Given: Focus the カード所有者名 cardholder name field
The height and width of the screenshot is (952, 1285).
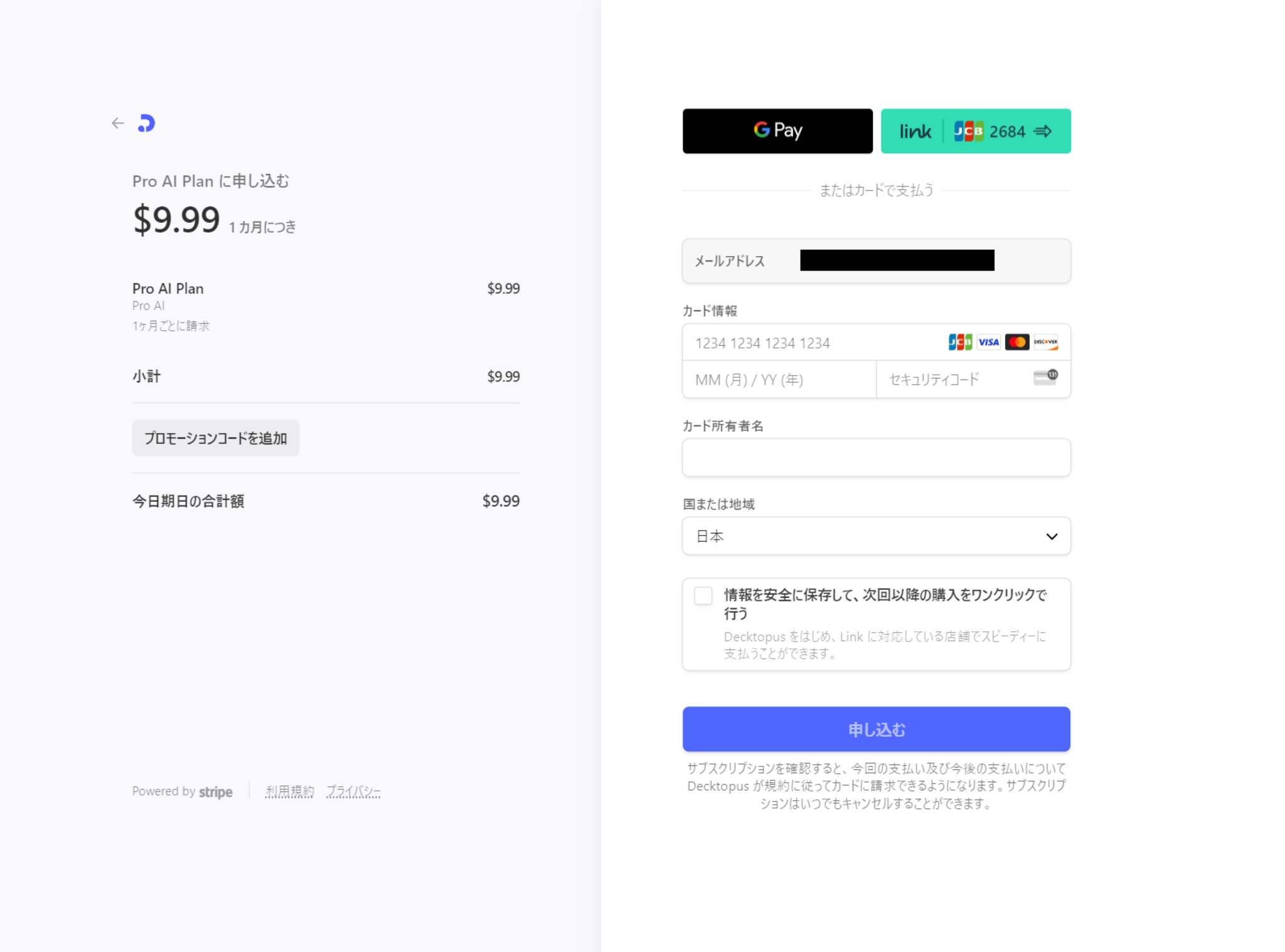Looking at the screenshot, I should pyautogui.click(x=876, y=457).
